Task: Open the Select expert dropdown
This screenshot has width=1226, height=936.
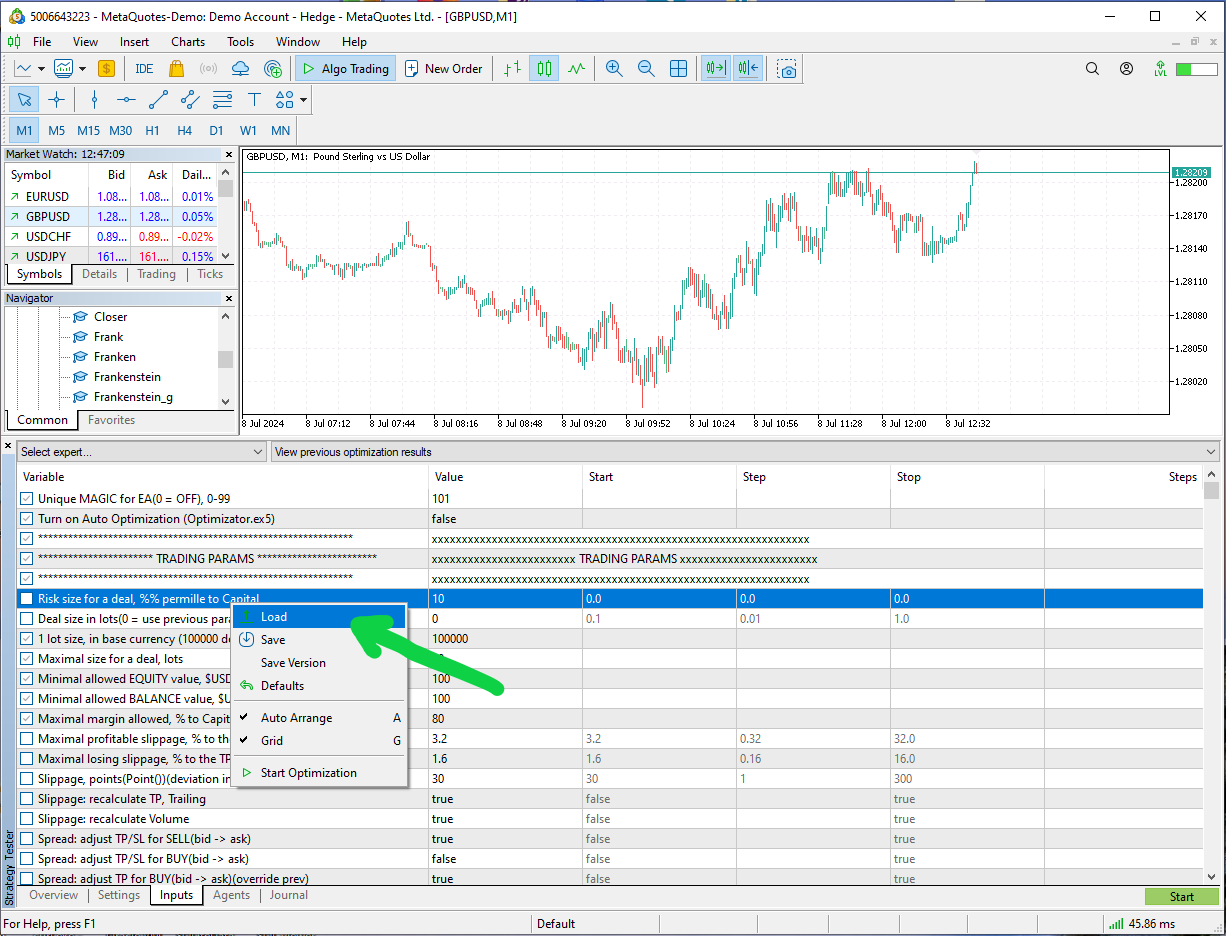Action: coord(141,452)
